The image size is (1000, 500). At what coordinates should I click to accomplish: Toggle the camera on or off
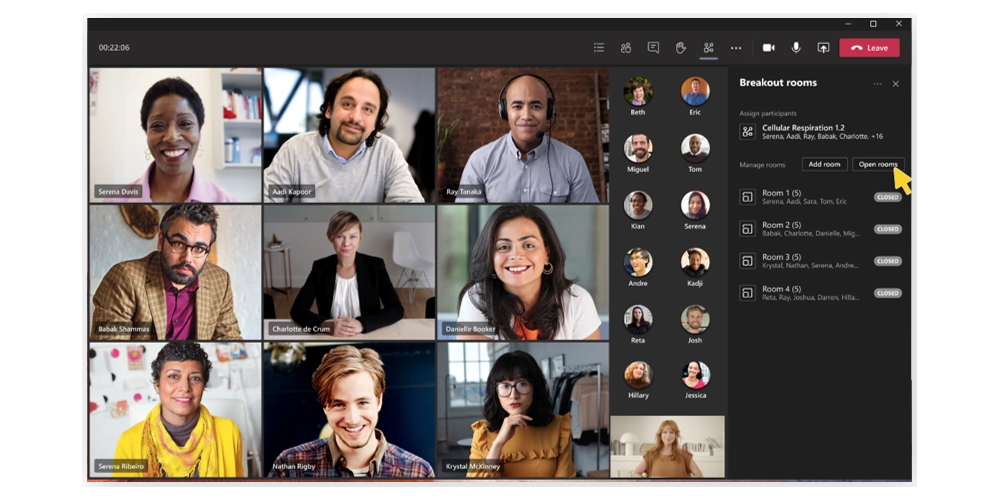(x=768, y=48)
